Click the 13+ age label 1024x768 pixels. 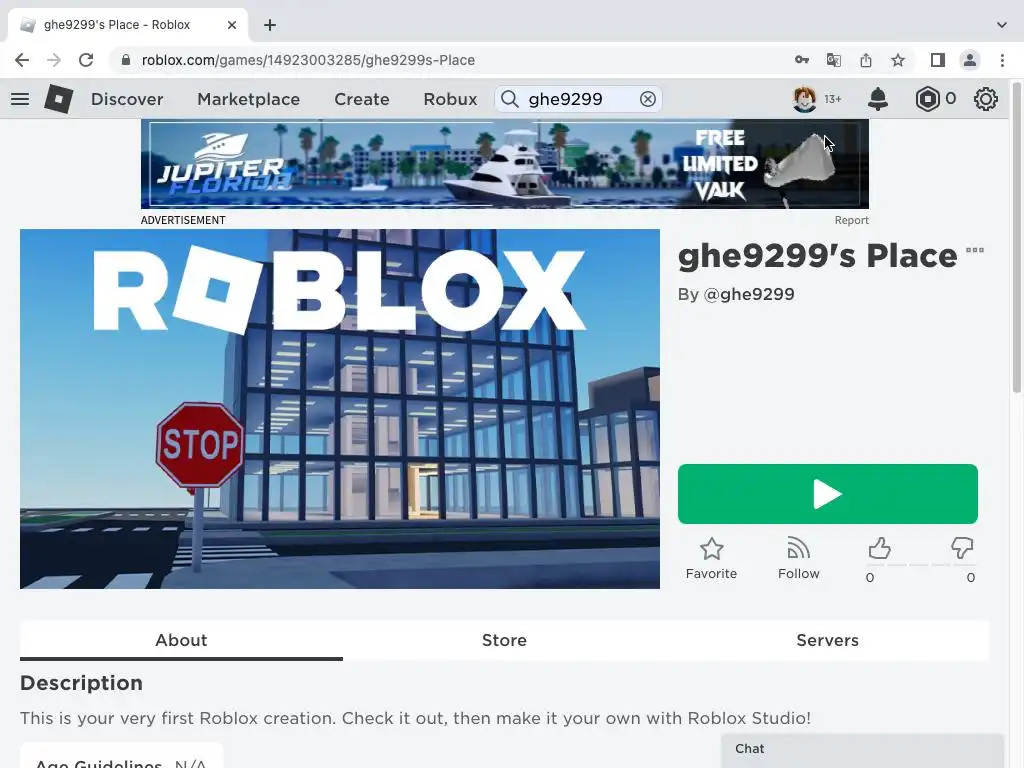(832, 99)
